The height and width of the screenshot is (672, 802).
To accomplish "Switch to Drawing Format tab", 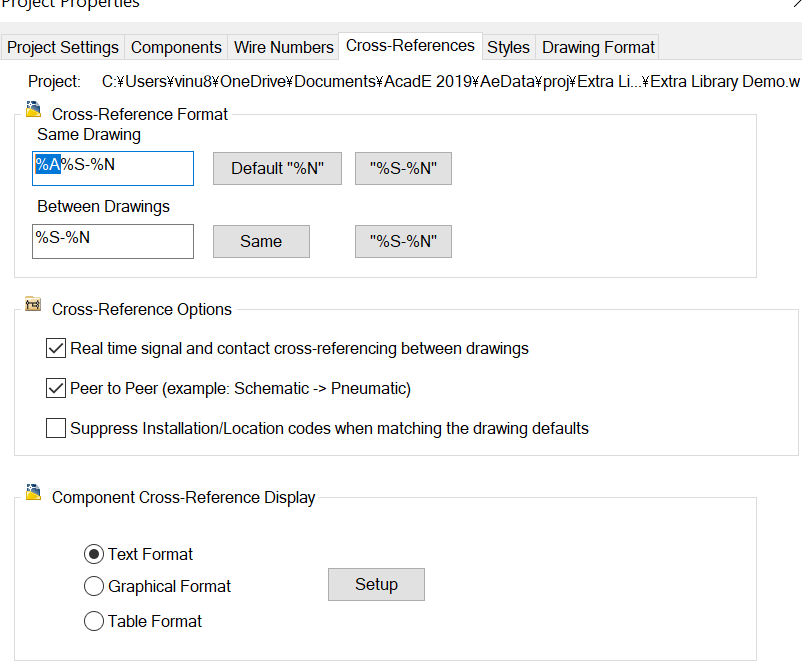I will point(598,47).
